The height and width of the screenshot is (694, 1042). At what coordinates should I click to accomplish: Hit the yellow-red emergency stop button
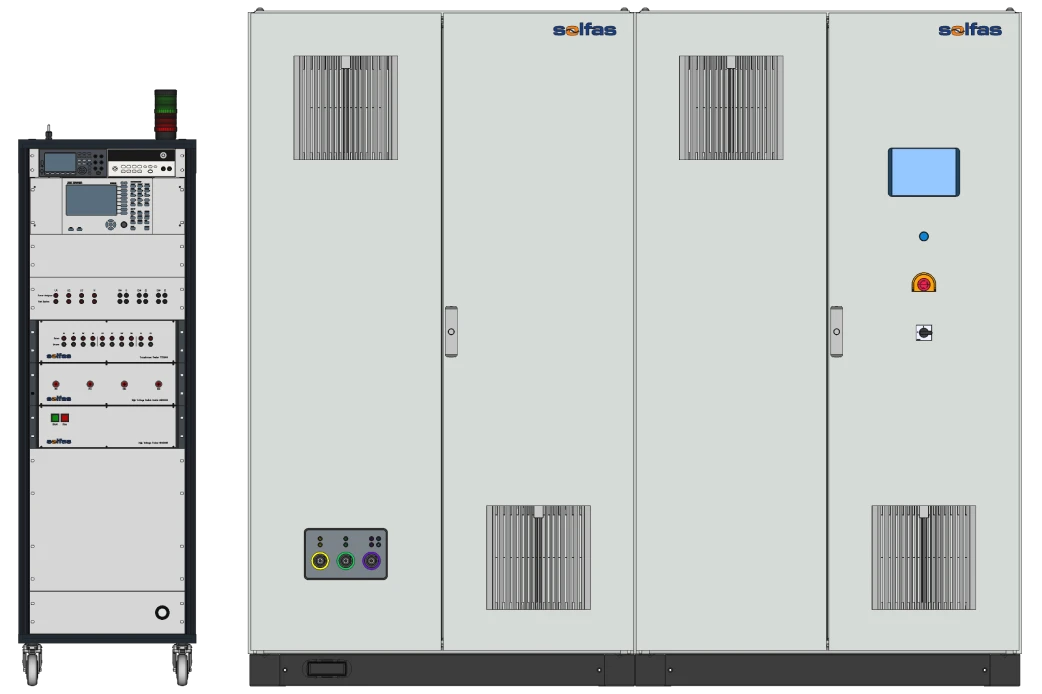tap(924, 283)
